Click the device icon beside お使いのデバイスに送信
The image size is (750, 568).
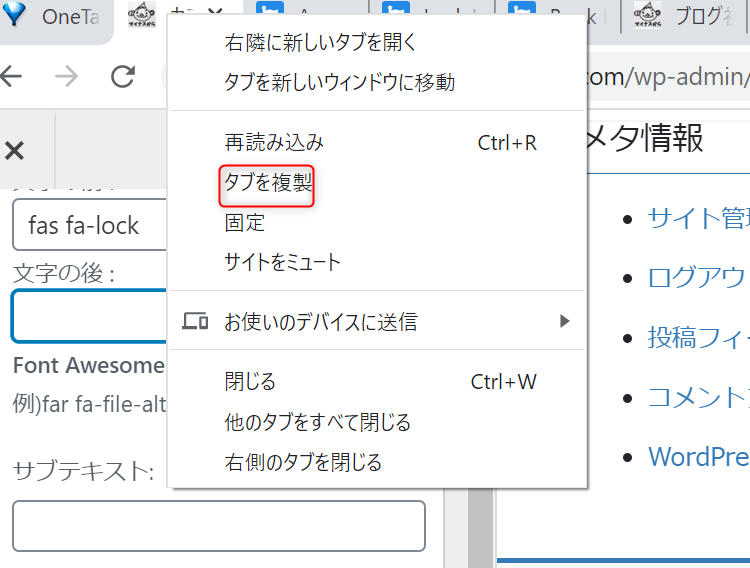click(195, 321)
